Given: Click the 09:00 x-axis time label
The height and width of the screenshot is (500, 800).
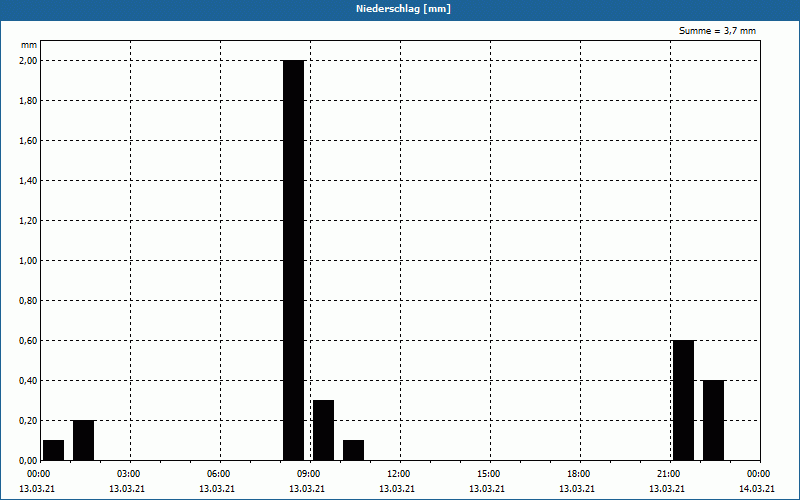Looking at the screenshot, I should pos(309,474).
